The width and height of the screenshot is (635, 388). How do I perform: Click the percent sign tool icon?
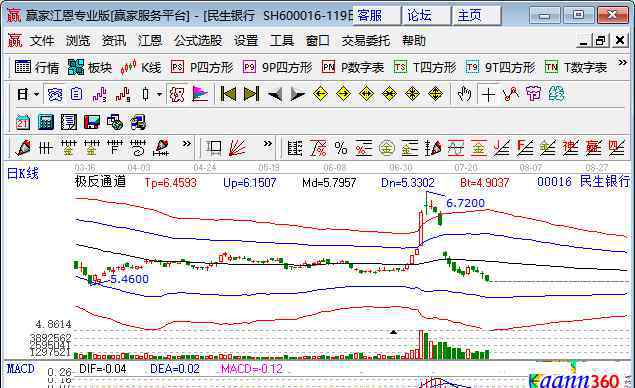click(341, 148)
